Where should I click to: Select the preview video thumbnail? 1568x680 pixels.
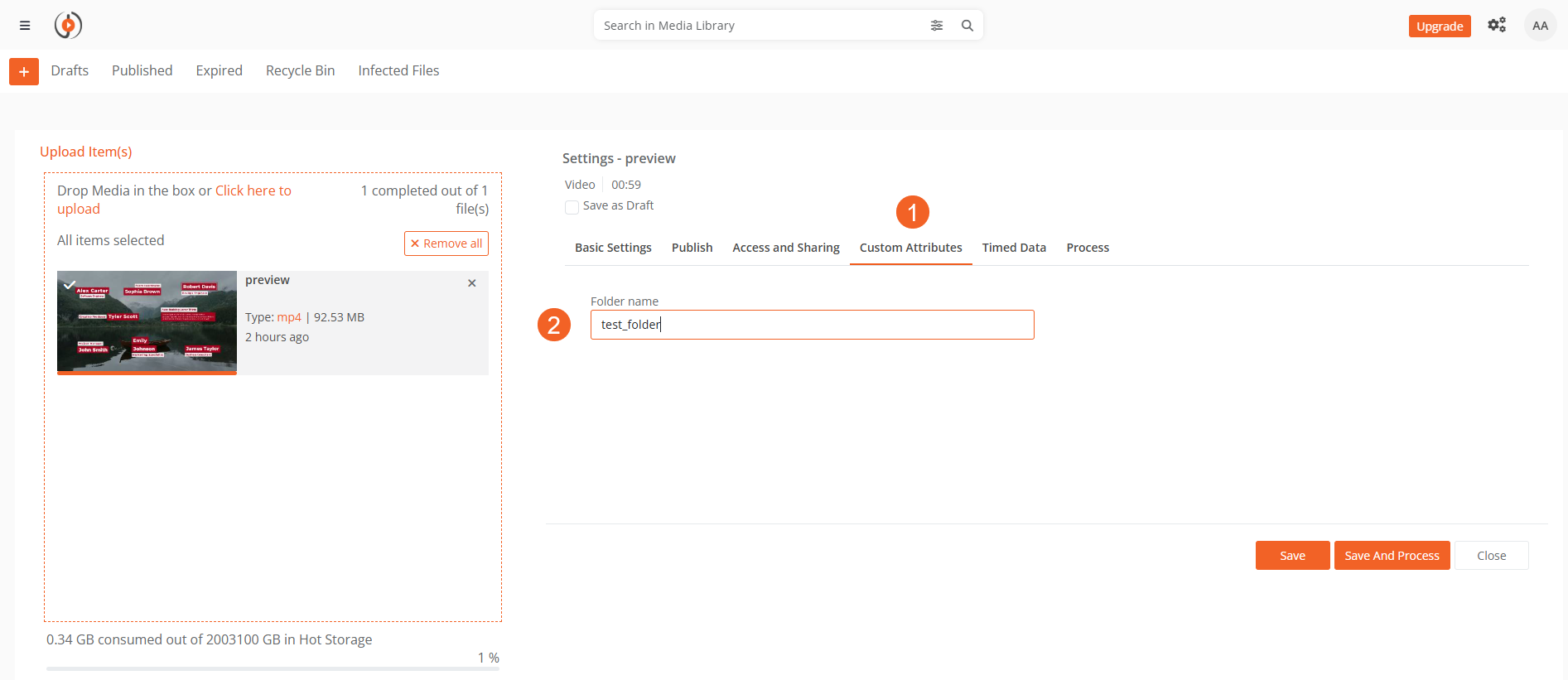click(x=147, y=321)
